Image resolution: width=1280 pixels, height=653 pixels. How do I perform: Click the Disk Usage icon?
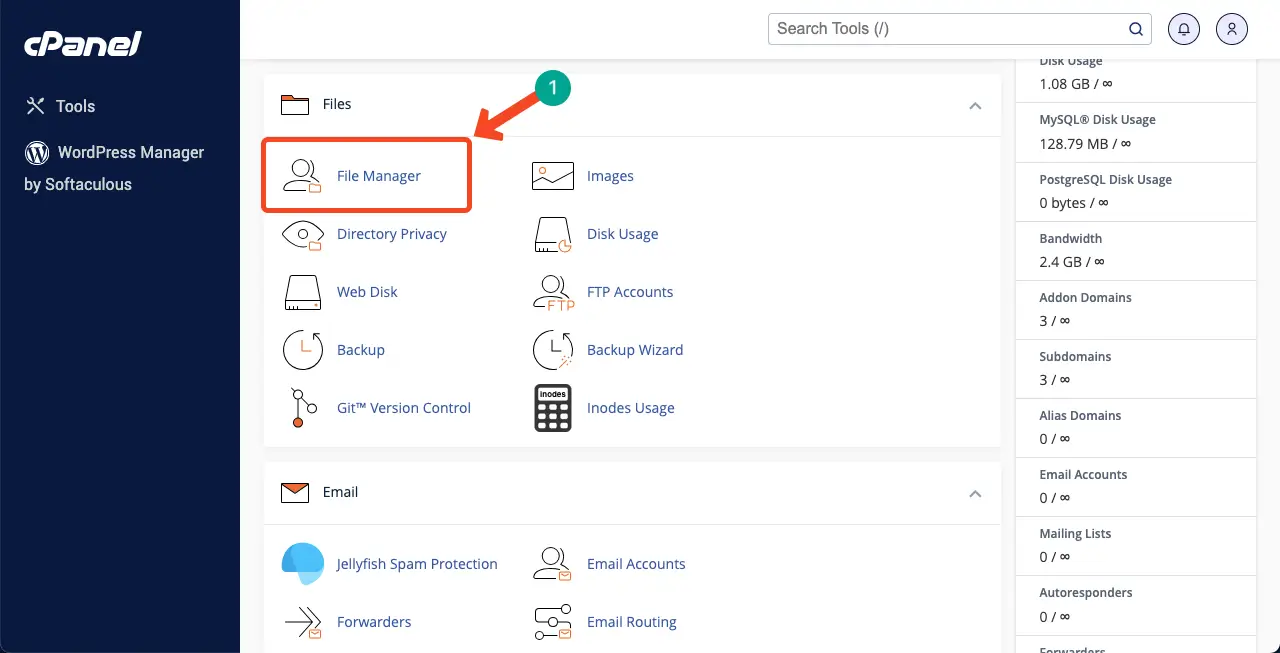click(552, 234)
